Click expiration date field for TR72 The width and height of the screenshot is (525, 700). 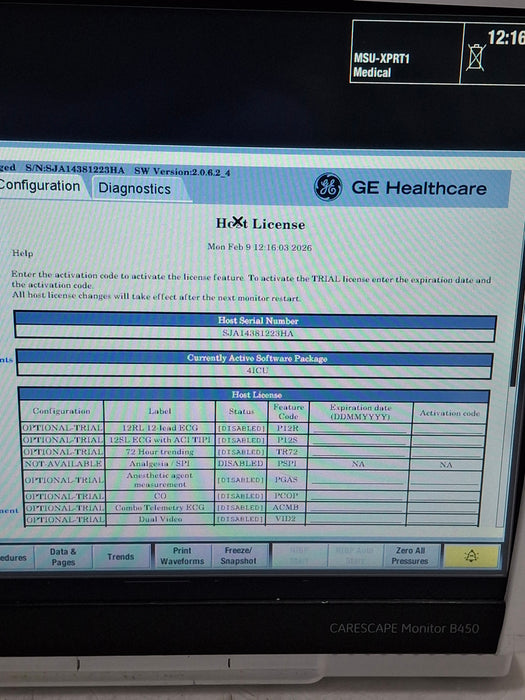(x=359, y=452)
